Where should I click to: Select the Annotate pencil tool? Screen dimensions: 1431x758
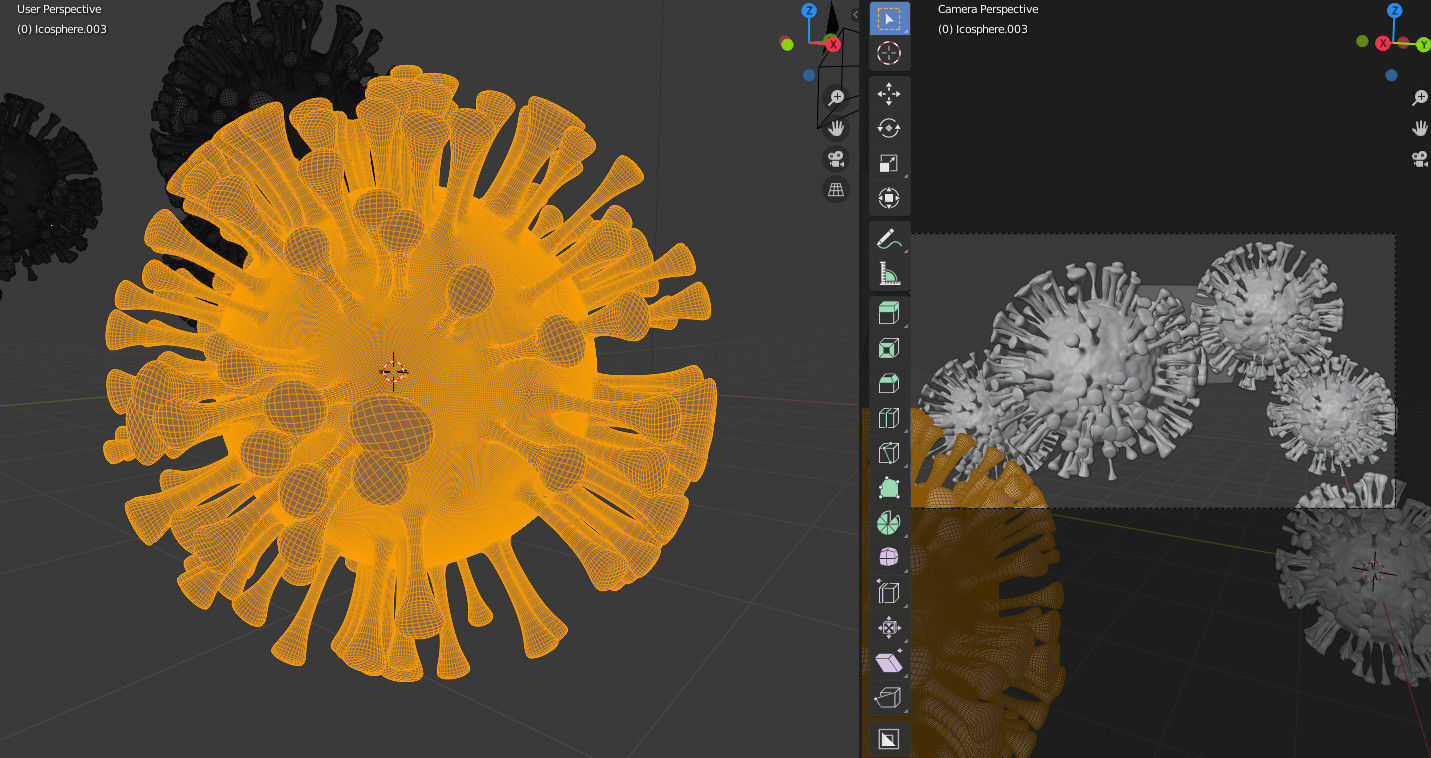(889, 238)
